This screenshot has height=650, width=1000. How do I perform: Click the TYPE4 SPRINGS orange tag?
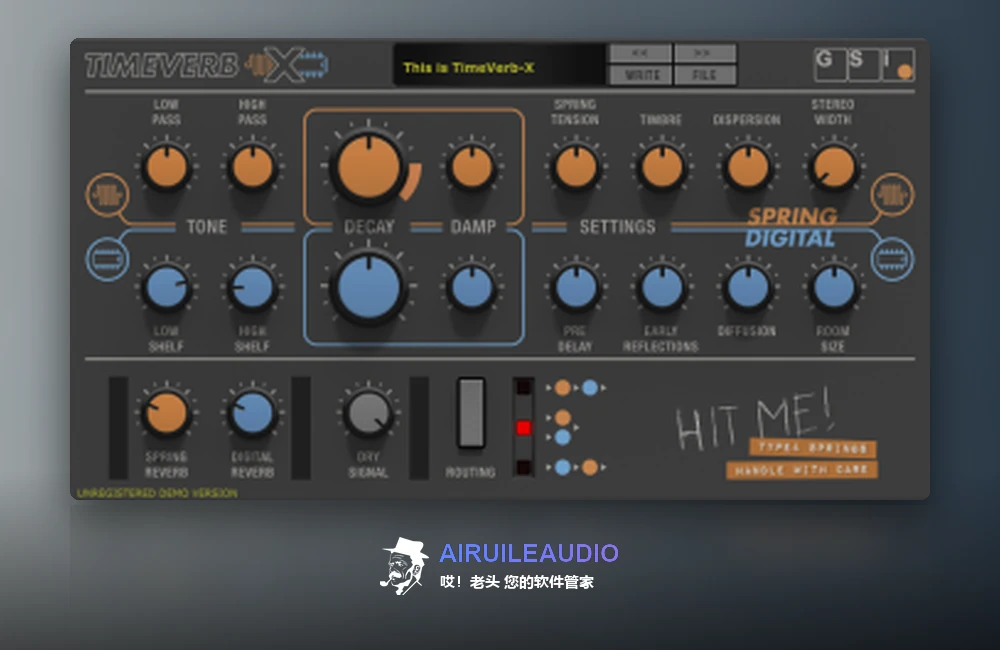813,448
